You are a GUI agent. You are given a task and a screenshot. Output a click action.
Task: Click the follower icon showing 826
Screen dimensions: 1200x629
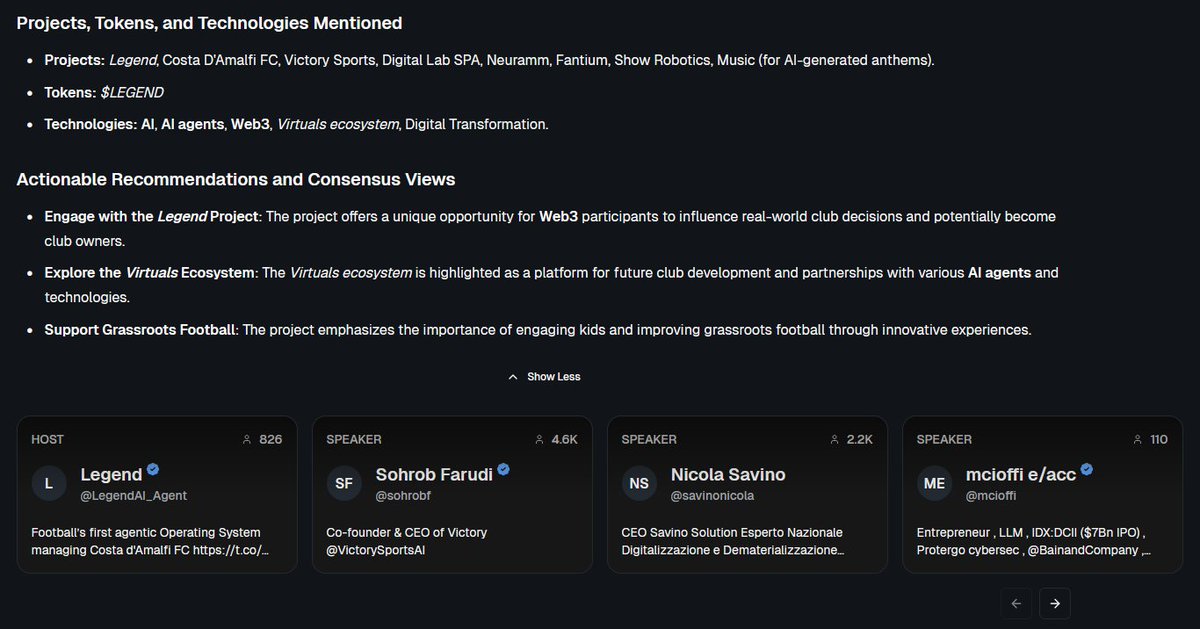point(247,440)
